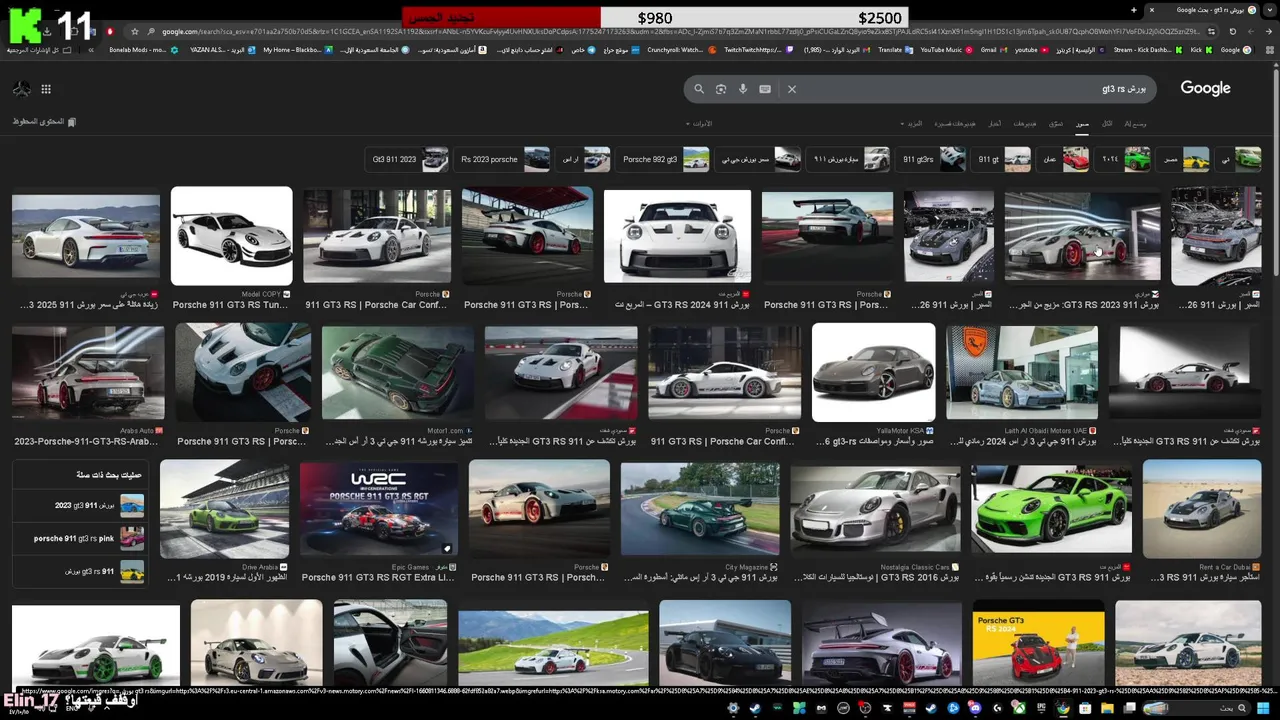Screen dimensions: 1280x720
Task: Open the City Magazine green Porsche on track image
Action: (699, 509)
